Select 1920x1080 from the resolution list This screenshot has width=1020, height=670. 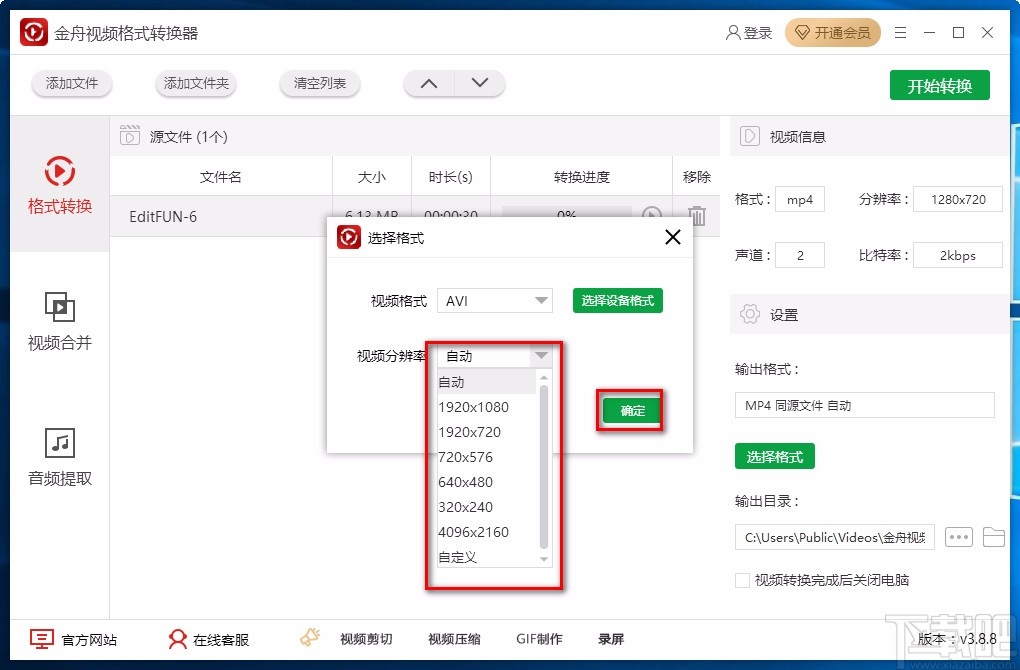(474, 407)
